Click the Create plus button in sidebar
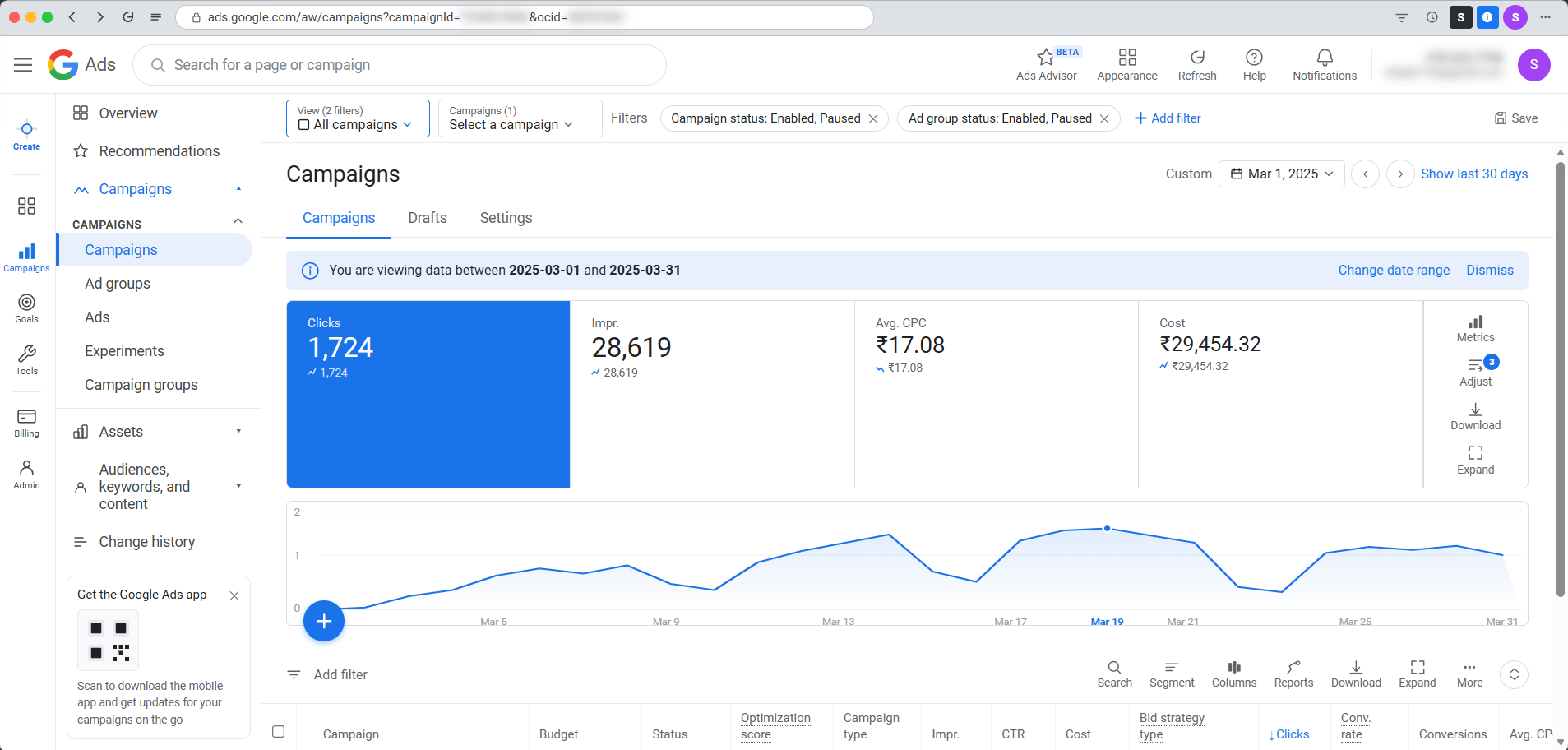 (26, 135)
